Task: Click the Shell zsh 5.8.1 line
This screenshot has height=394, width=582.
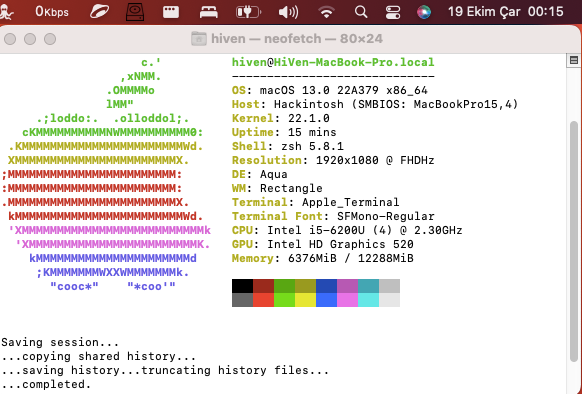Action: [x=288, y=146]
